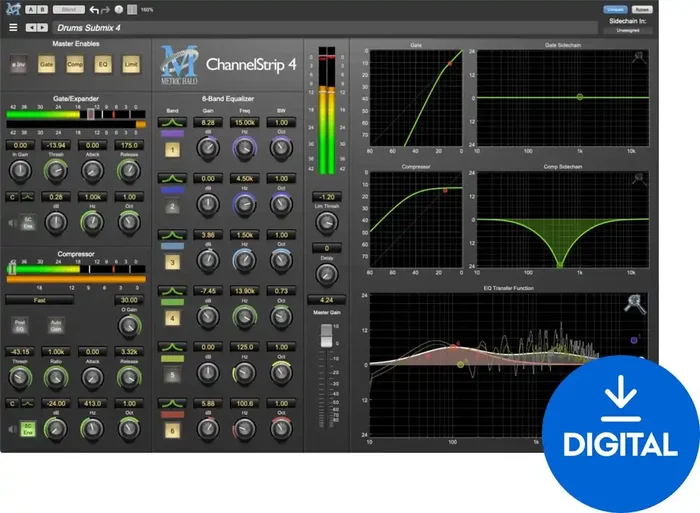Click the gate sidechain C filter button
The height and width of the screenshot is (513, 700).
pos(12,197)
